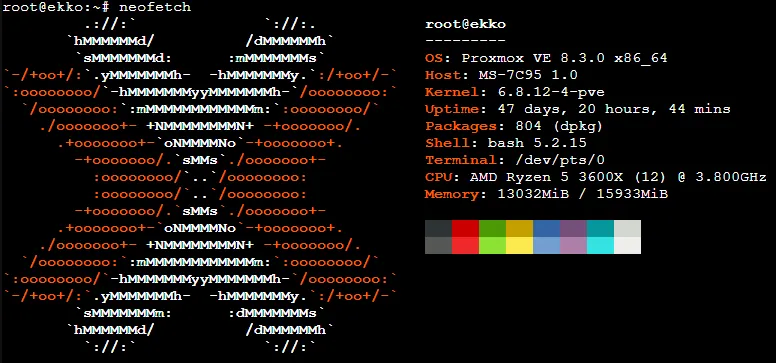Screen dimensions: 776x363
Task: Click the '/dev/pts/0' terminal value
Action: (x=560, y=160)
